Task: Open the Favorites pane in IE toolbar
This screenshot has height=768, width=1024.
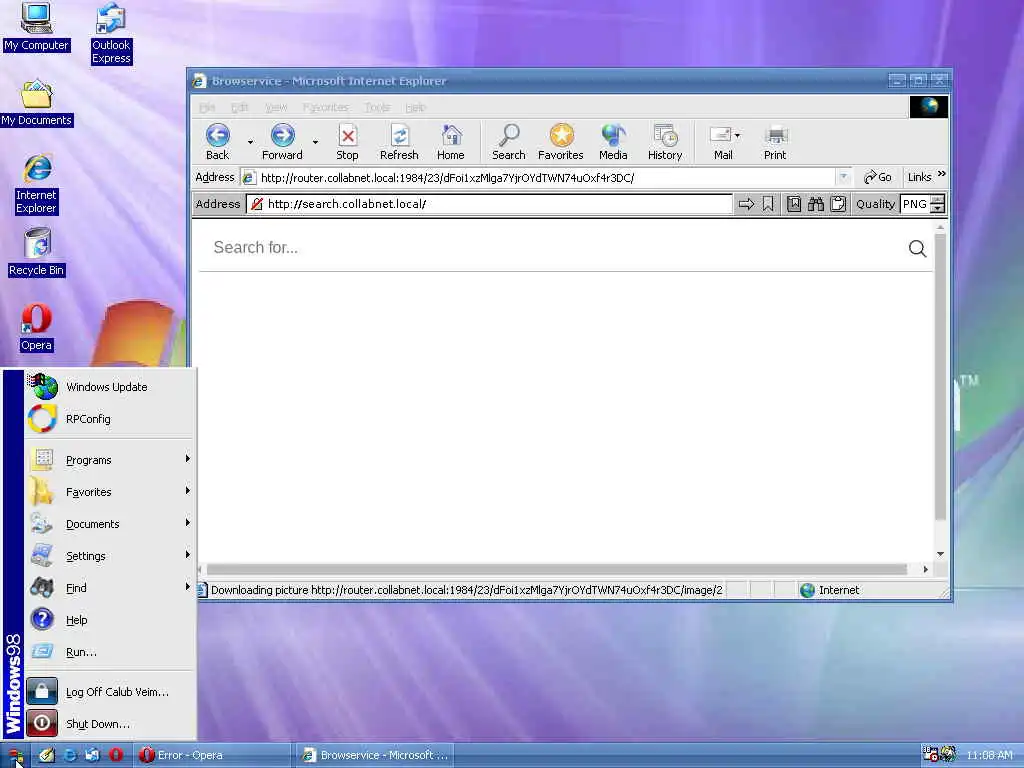Action: (560, 141)
